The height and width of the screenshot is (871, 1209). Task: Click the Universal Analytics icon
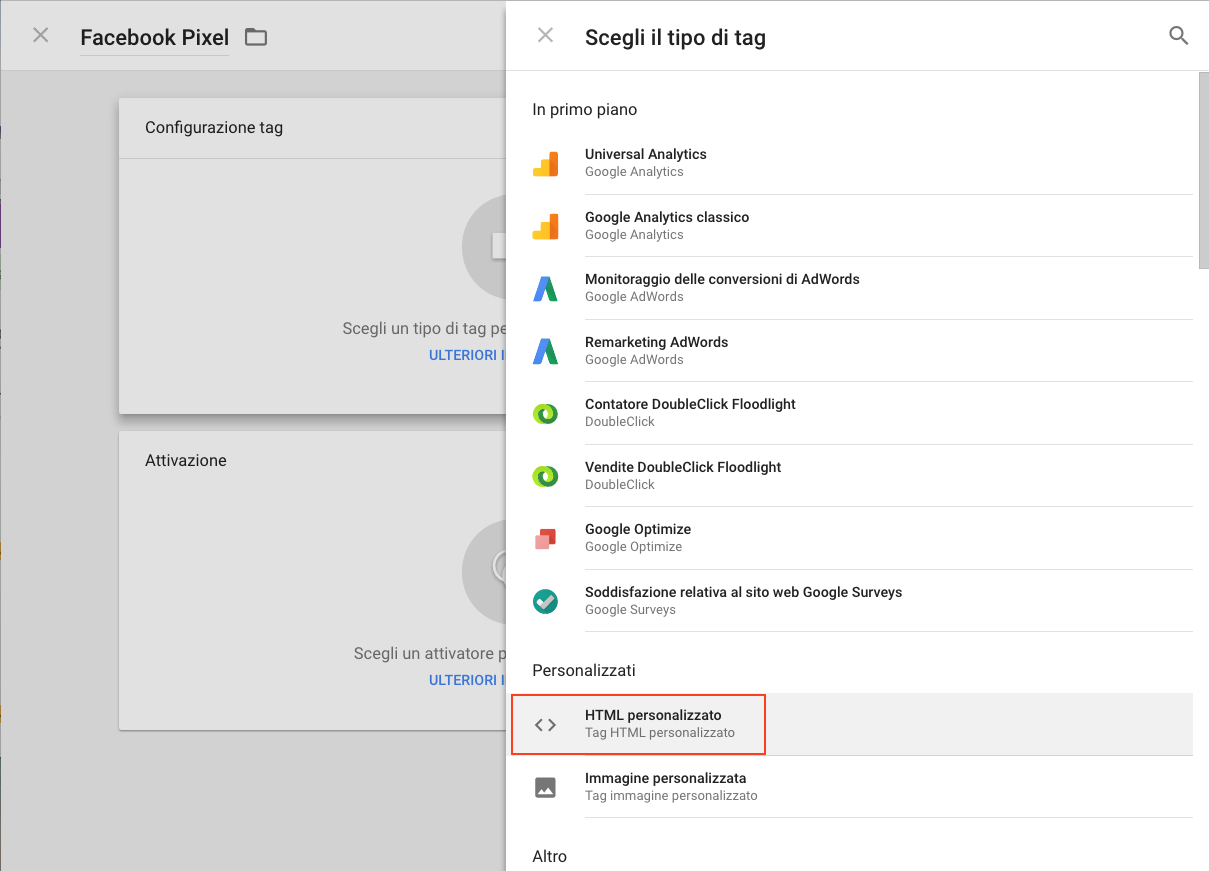(545, 164)
